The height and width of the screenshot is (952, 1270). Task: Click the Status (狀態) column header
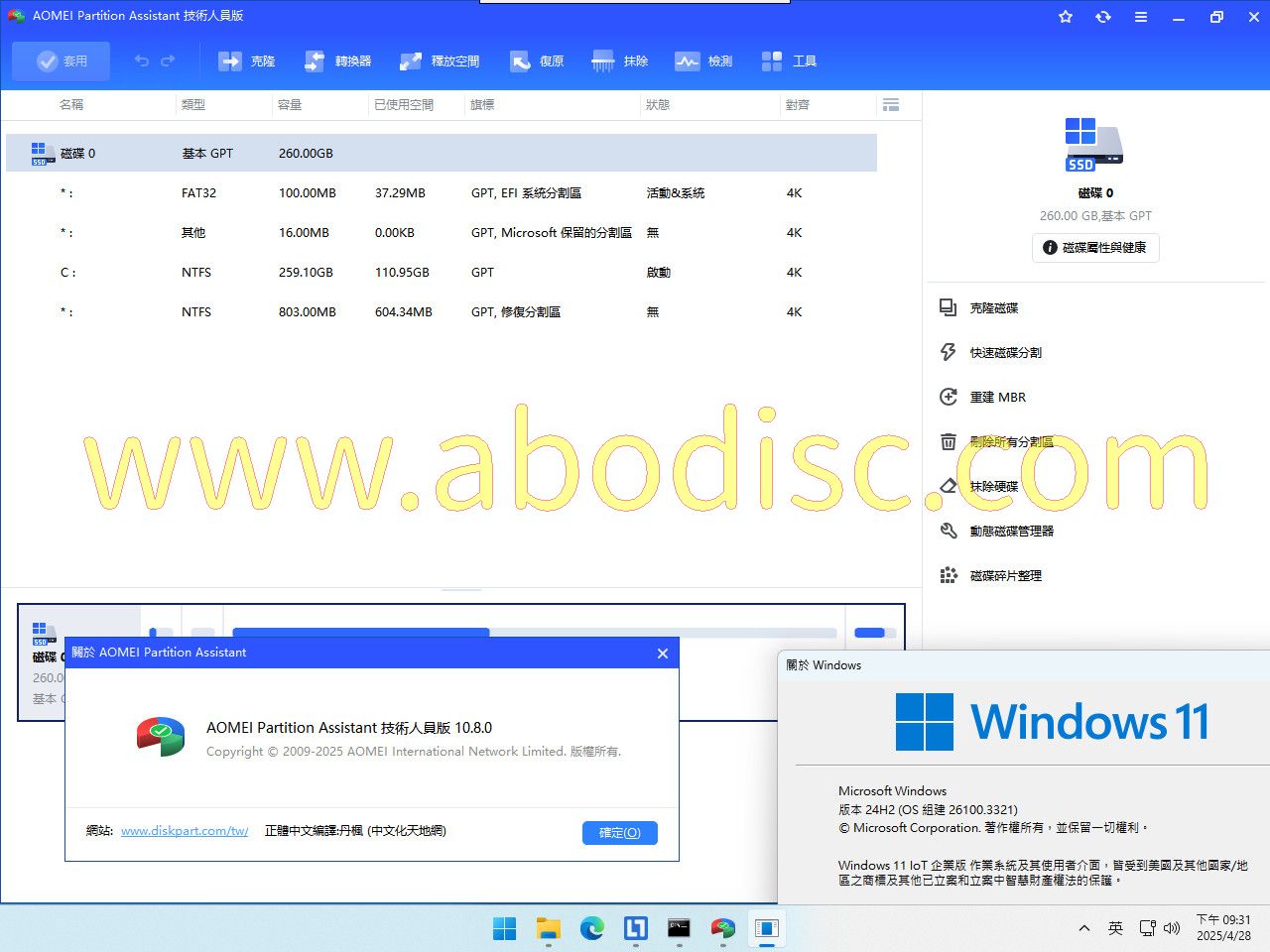pyautogui.click(x=658, y=104)
